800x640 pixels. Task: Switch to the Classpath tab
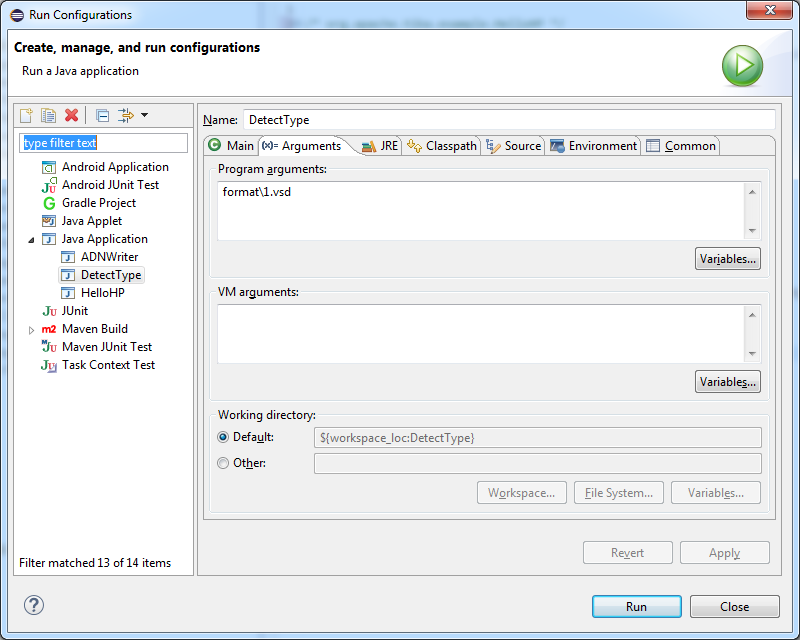tap(442, 146)
